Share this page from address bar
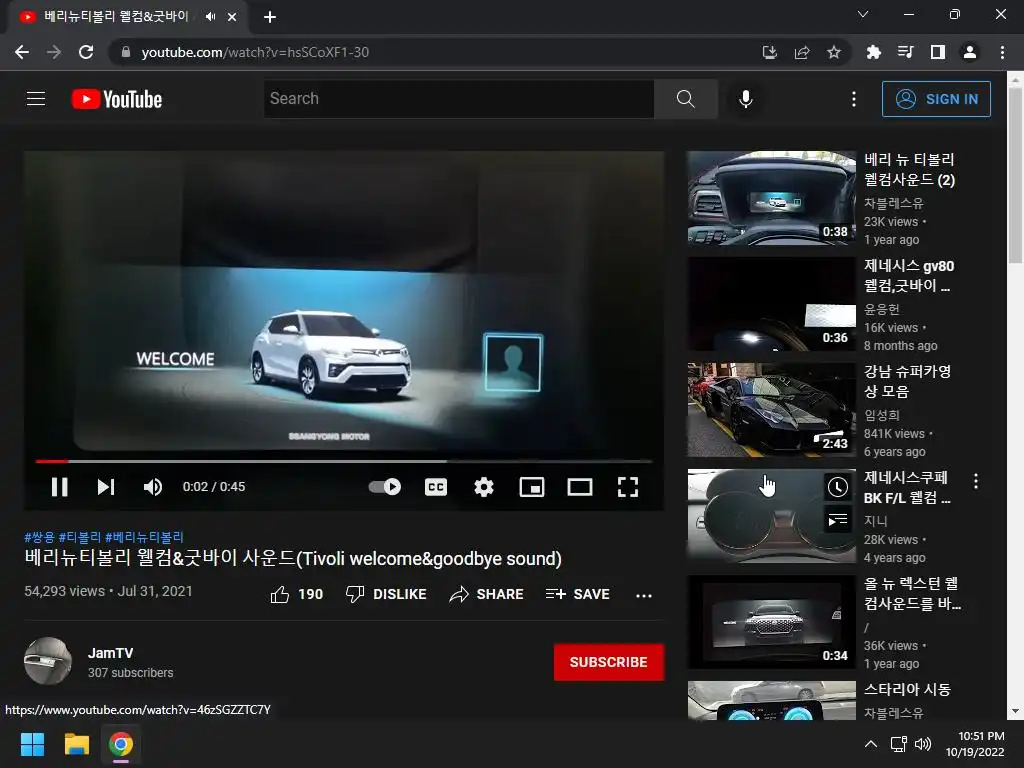 (x=802, y=52)
